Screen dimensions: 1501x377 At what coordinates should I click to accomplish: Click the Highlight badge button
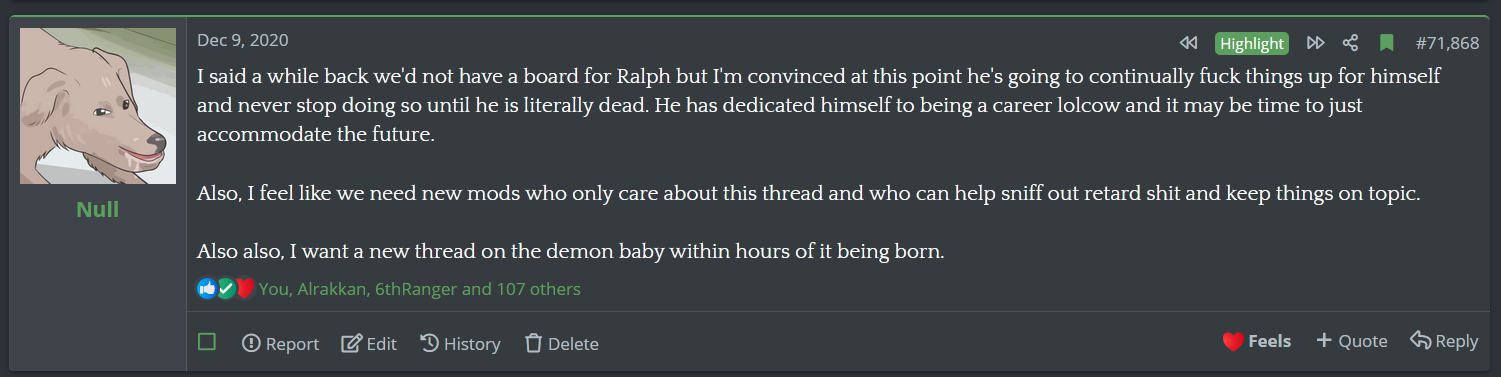pos(1252,43)
